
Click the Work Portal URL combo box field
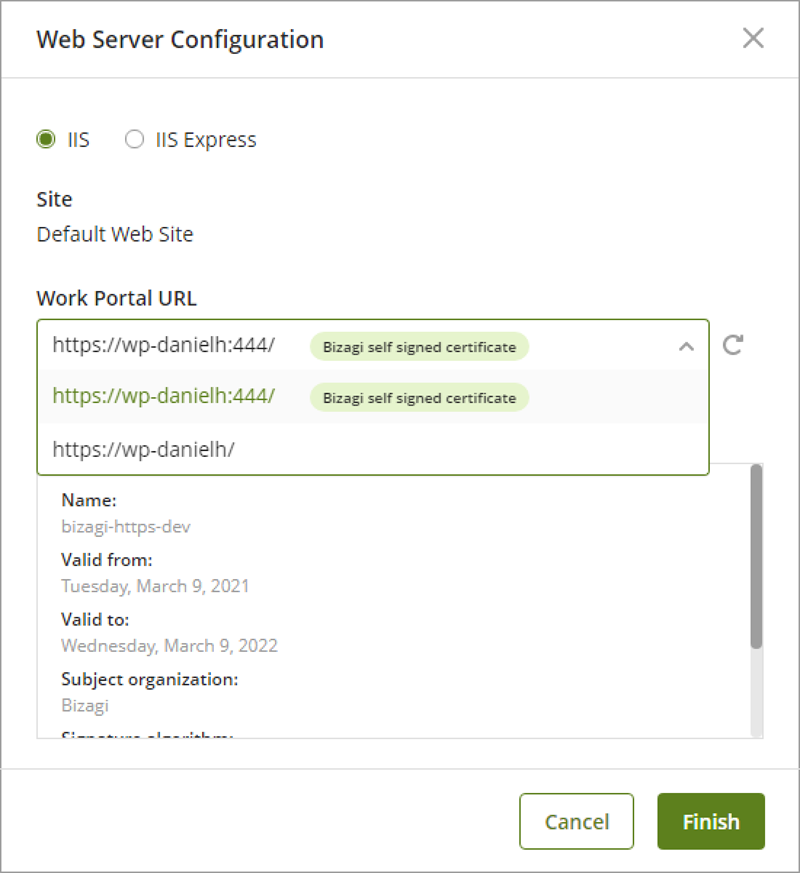click(x=373, y=345)
